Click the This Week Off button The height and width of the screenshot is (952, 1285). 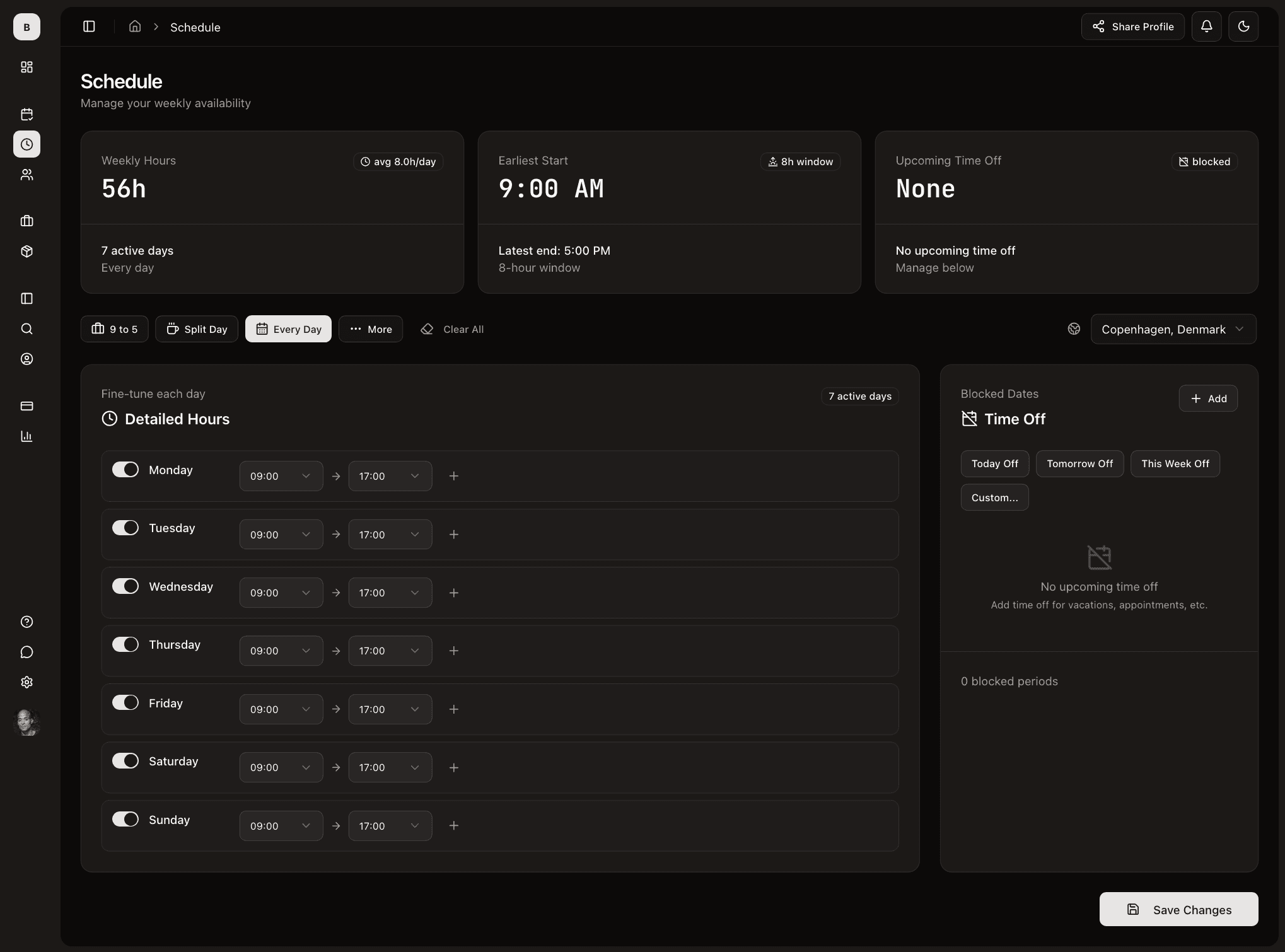coord(1175,463)
